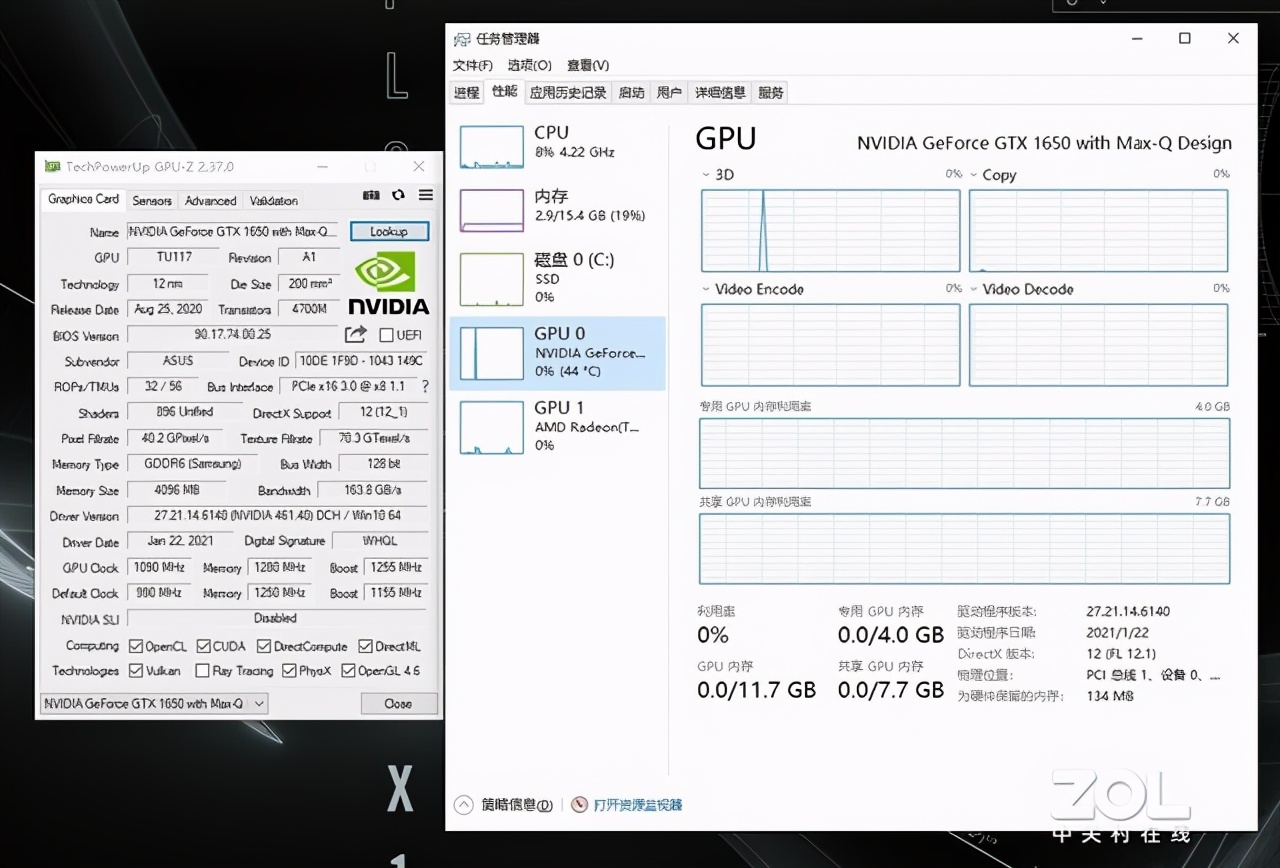
Task: Switch to 应用历史记录 tab
Action: click(x=568, y=93)
